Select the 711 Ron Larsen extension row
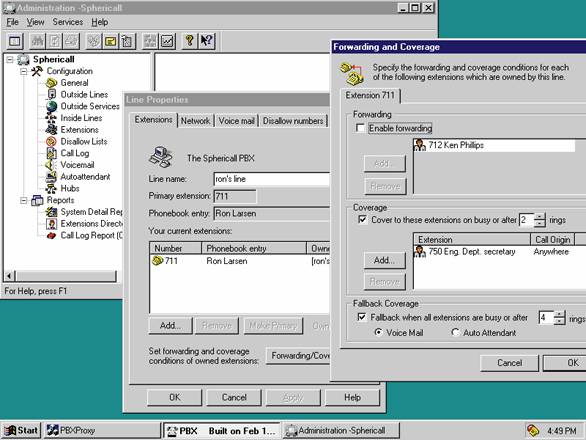 (240, 261)
